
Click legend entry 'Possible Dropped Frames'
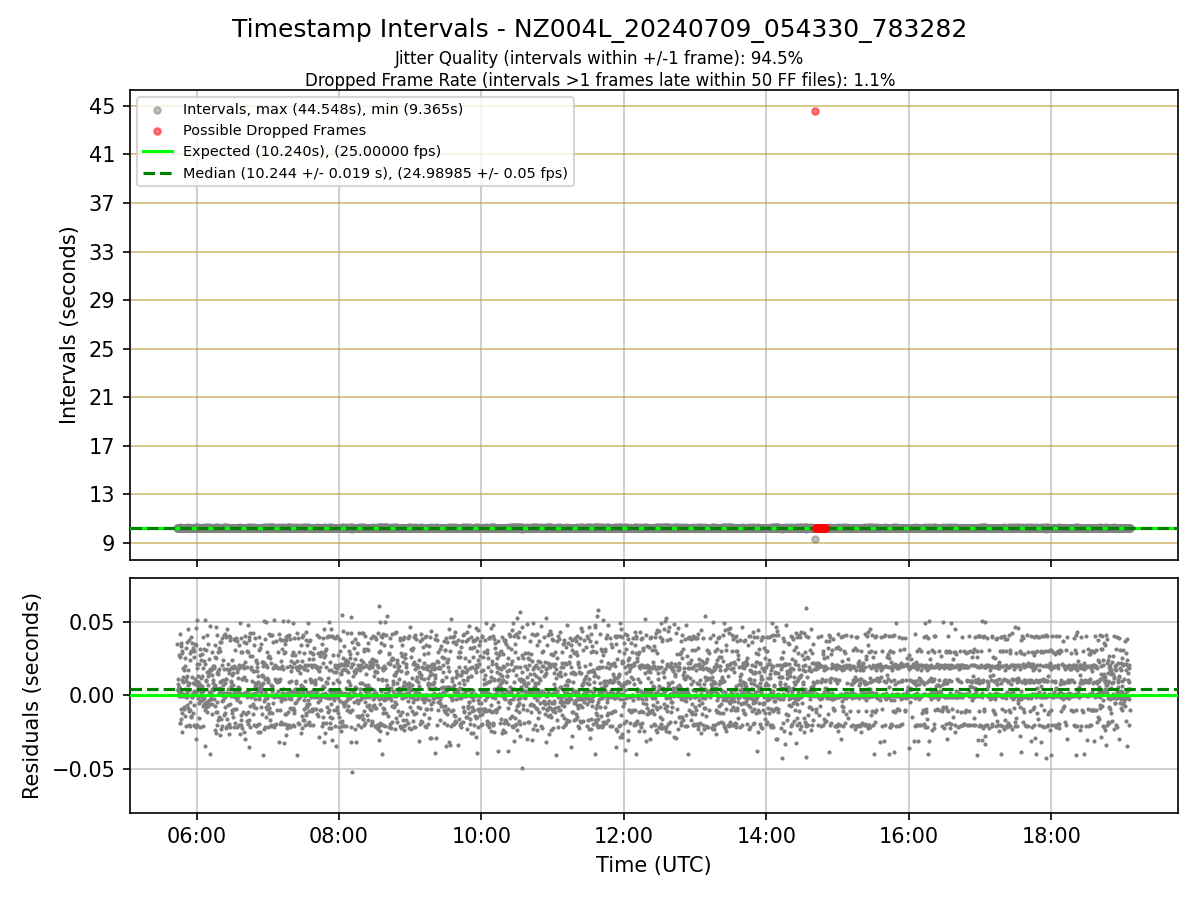coord(274,131)
